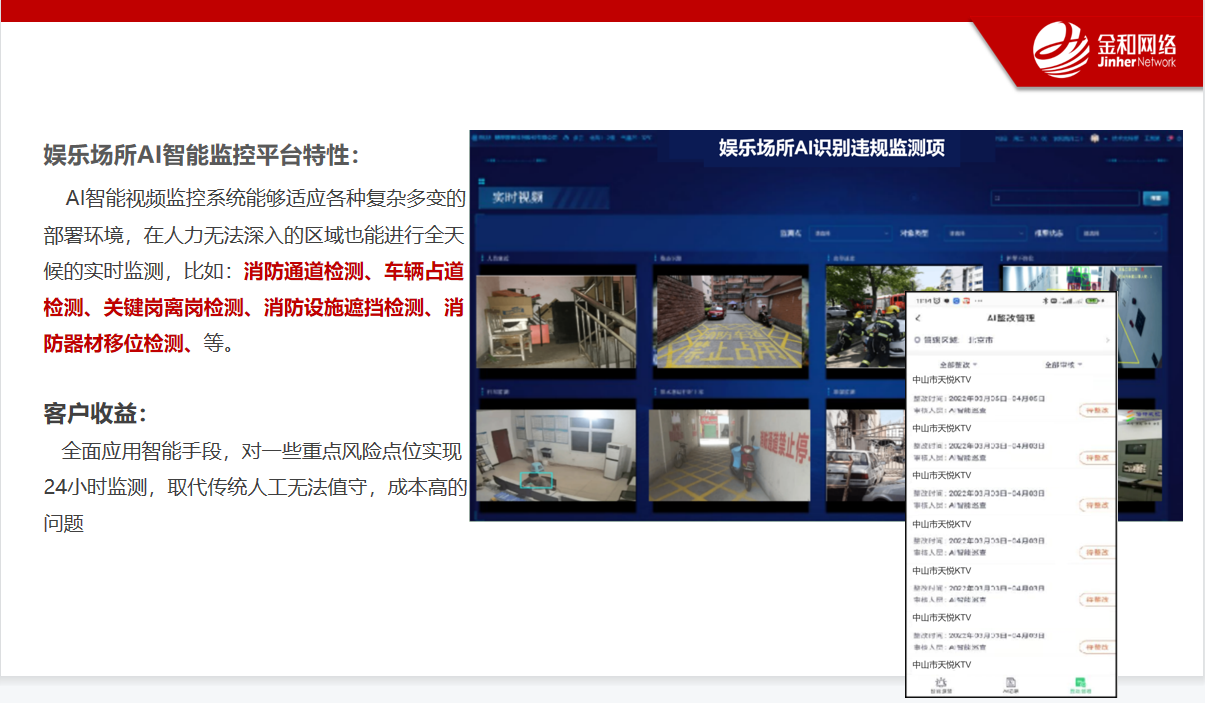Screen dimensions: 1205x703
Task: Click the Jinher Network logo
Action: click(1104, 50)
